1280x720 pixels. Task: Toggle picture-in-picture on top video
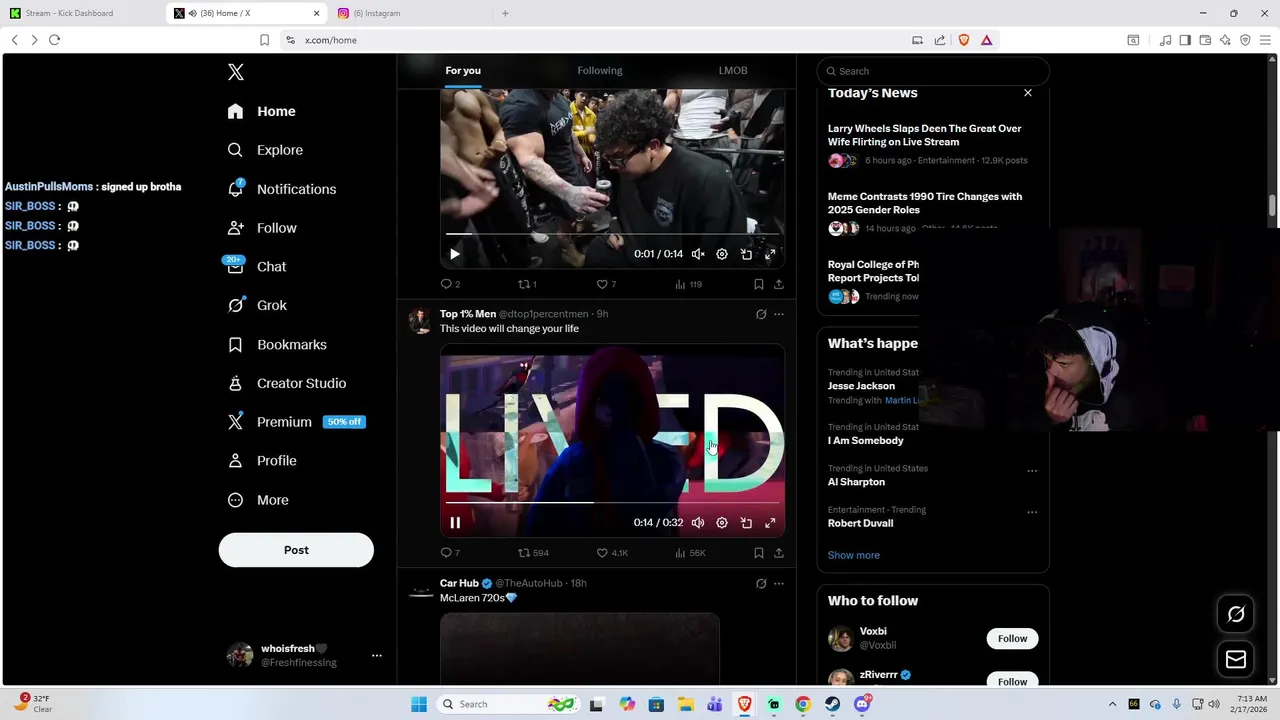pyautogui.click(x=746, y=254)
